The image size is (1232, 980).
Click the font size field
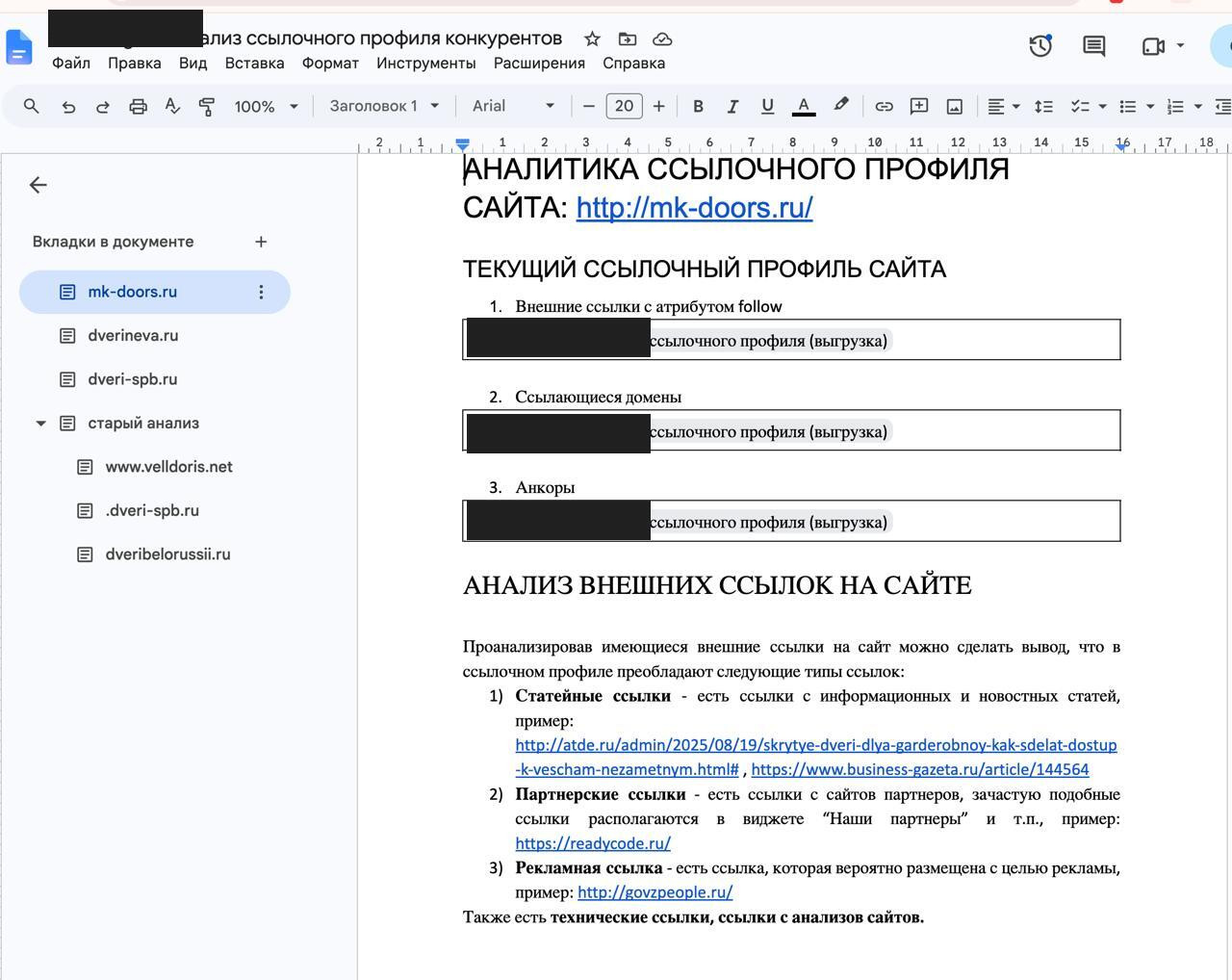(624, 106)
